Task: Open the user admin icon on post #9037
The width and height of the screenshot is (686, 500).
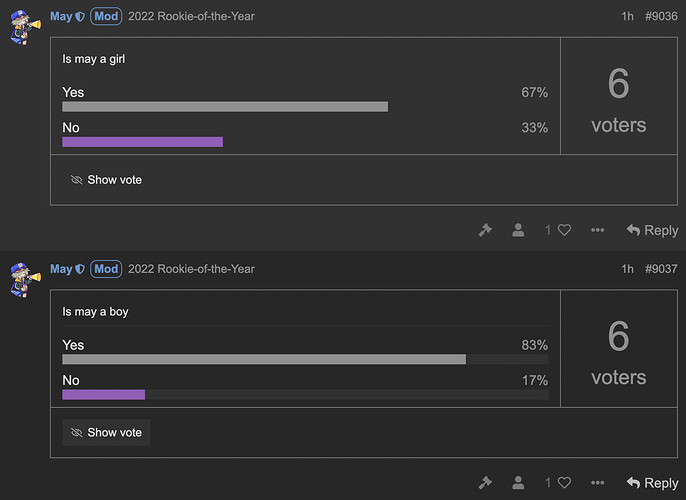Action: (518, 483)
